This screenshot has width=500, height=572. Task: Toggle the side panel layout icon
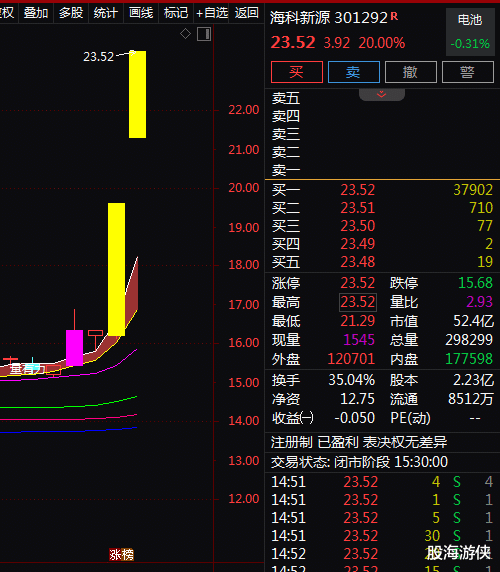click(x=204, y=34)
